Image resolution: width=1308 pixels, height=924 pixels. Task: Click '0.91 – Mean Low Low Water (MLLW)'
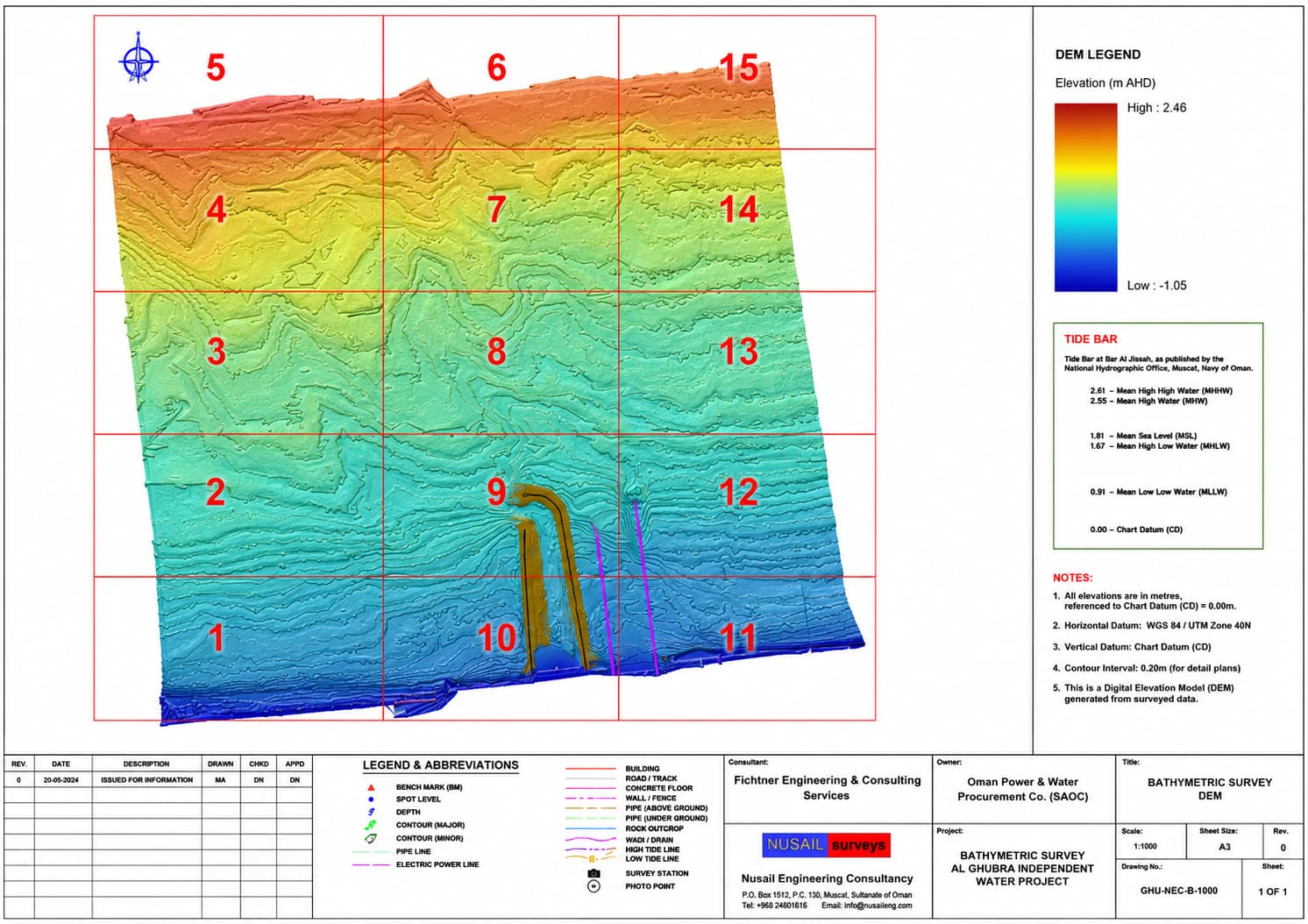(x=1158, y=492)
